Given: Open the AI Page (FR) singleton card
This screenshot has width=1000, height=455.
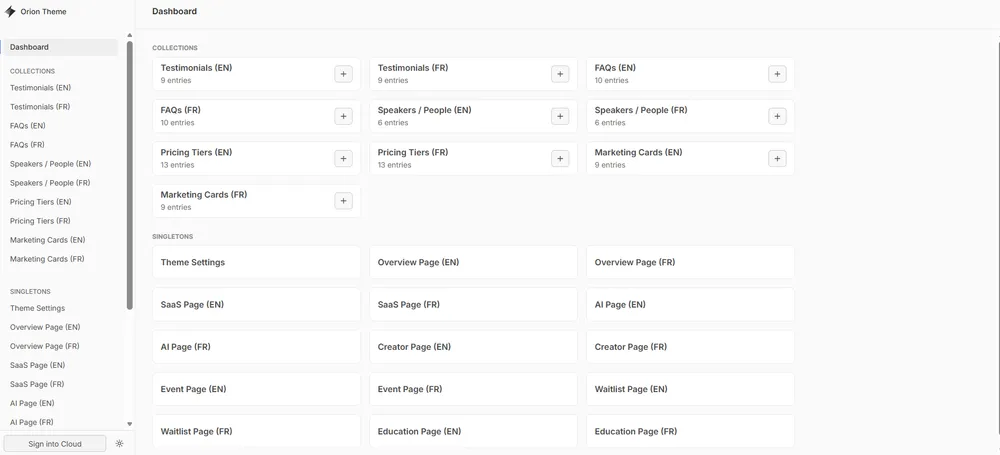Looking at the screenshot, I should 256,347.
